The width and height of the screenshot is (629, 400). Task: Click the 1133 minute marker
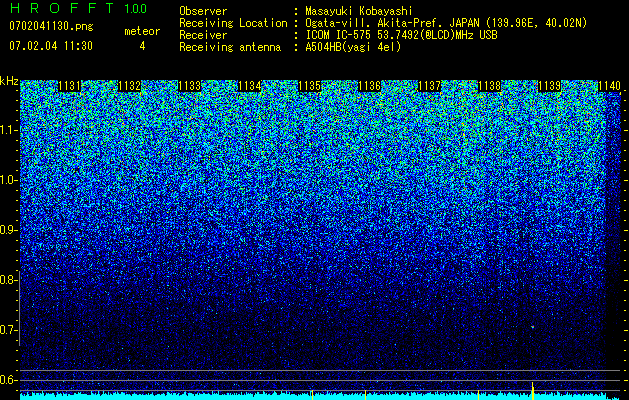click(x=189, y=86)
